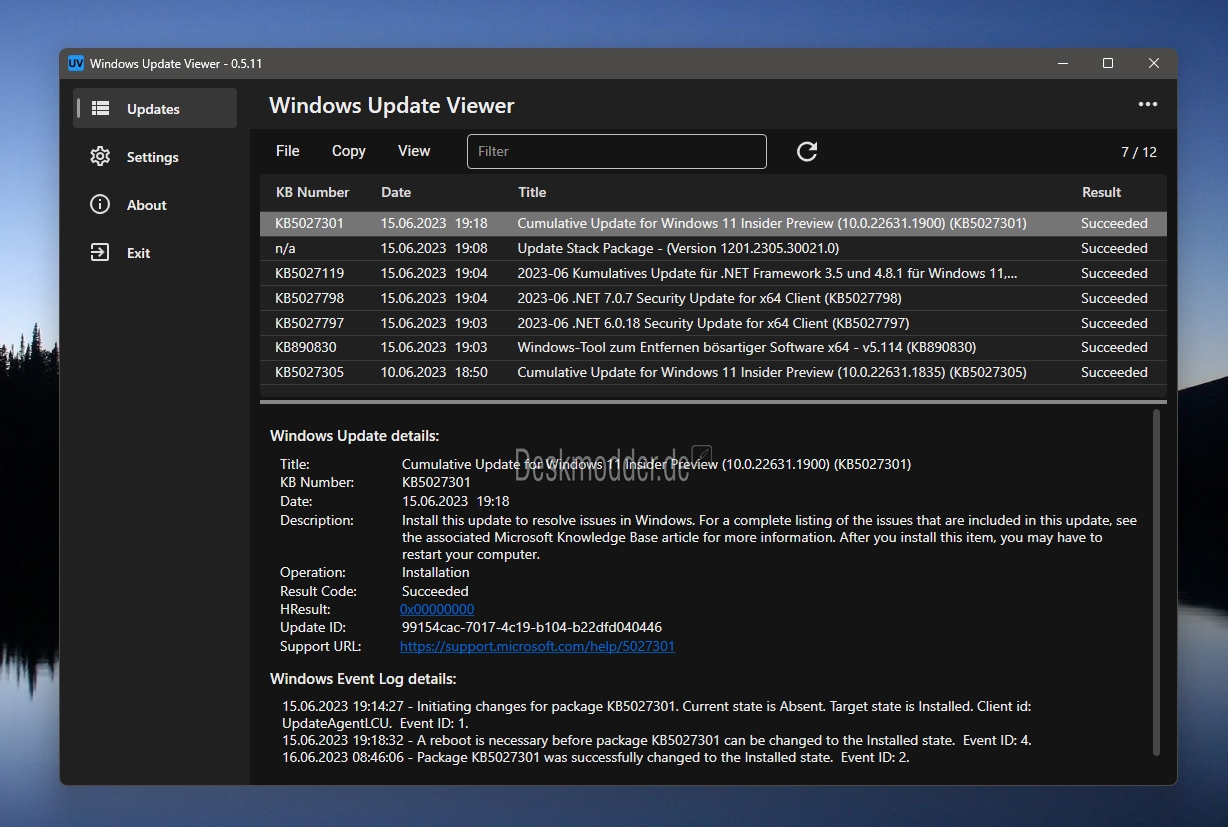The height and width of the screenshot is (827, 1228).
Task: Open the HResult 0x00000000 link
Action: (437, 609)
